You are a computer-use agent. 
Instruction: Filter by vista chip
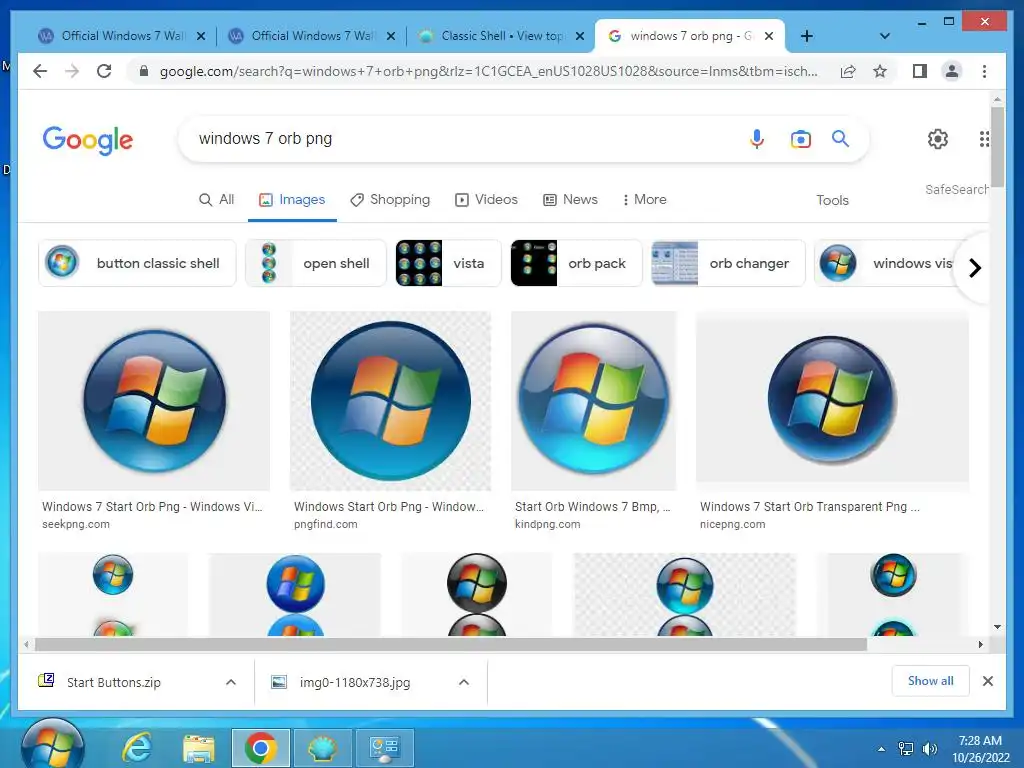[448, 263]
